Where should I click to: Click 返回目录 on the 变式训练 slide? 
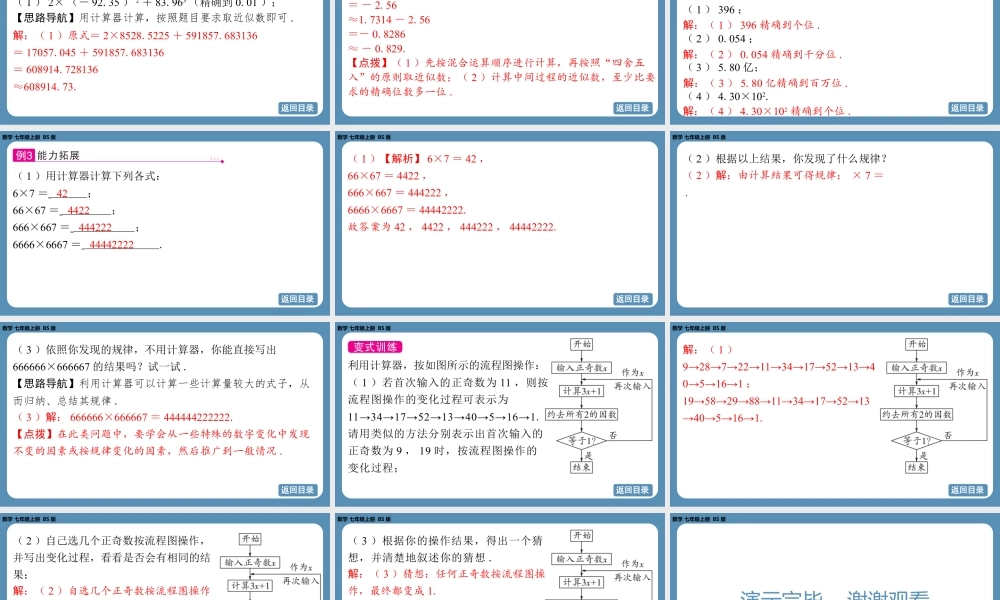(x=634, y=489)
